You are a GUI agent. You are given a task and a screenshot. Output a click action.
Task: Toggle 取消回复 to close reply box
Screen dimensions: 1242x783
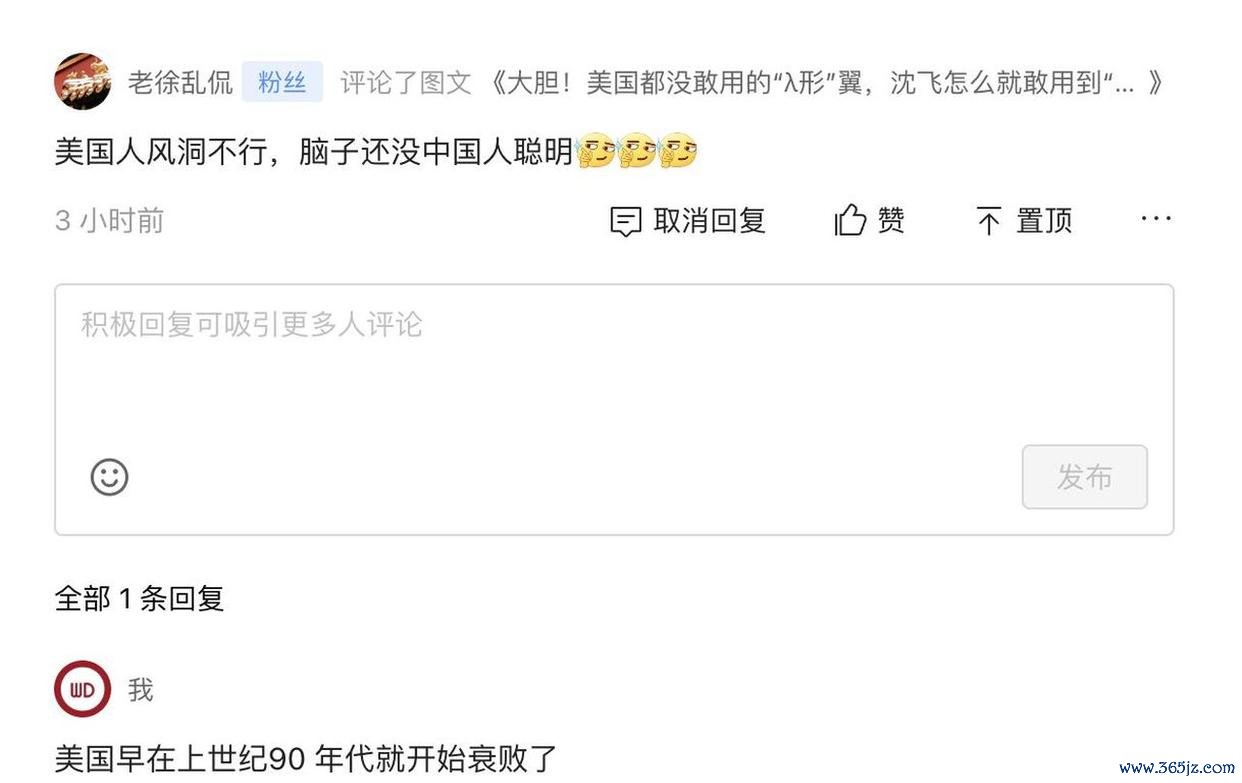pyautogui.click(x=709, y=220)
